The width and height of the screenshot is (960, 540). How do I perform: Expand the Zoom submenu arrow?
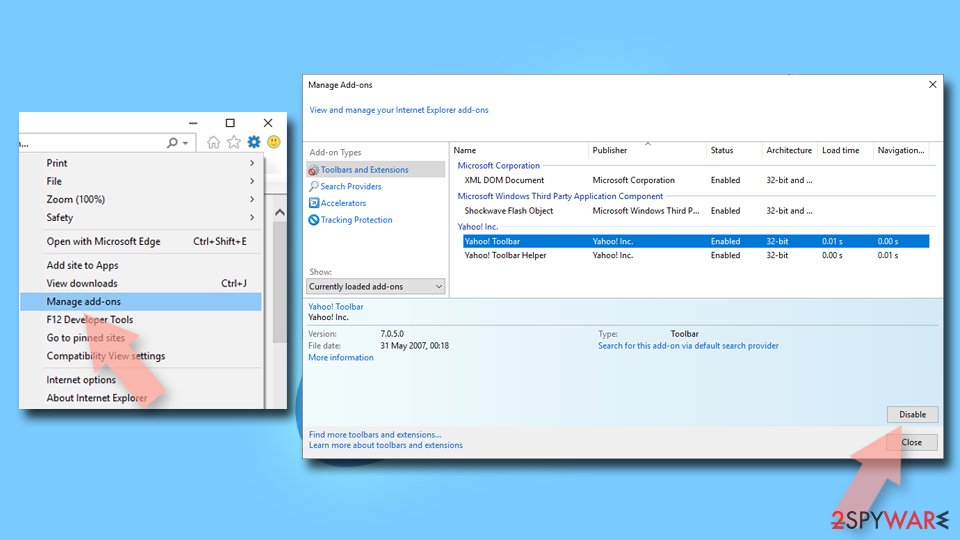pos(252,199)
